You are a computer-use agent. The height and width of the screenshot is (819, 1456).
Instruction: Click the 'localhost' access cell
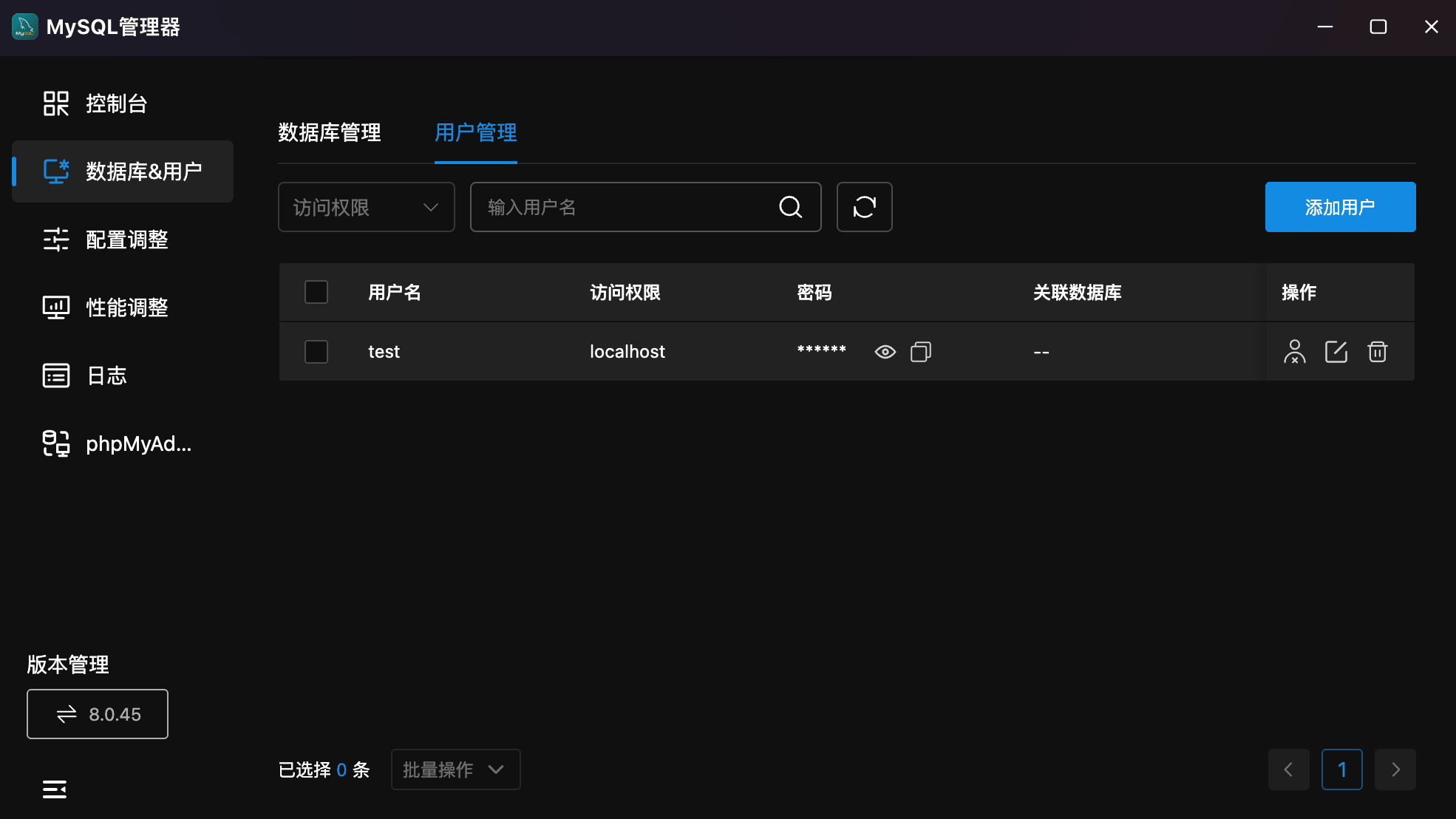coord(627,352)
